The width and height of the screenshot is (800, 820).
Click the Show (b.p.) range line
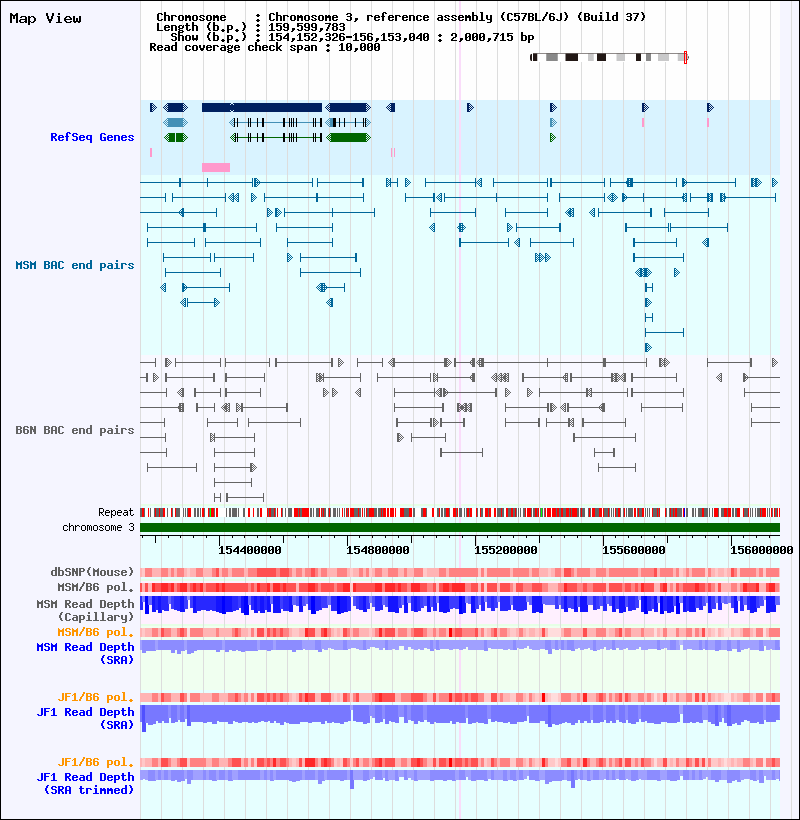point(352,37)
